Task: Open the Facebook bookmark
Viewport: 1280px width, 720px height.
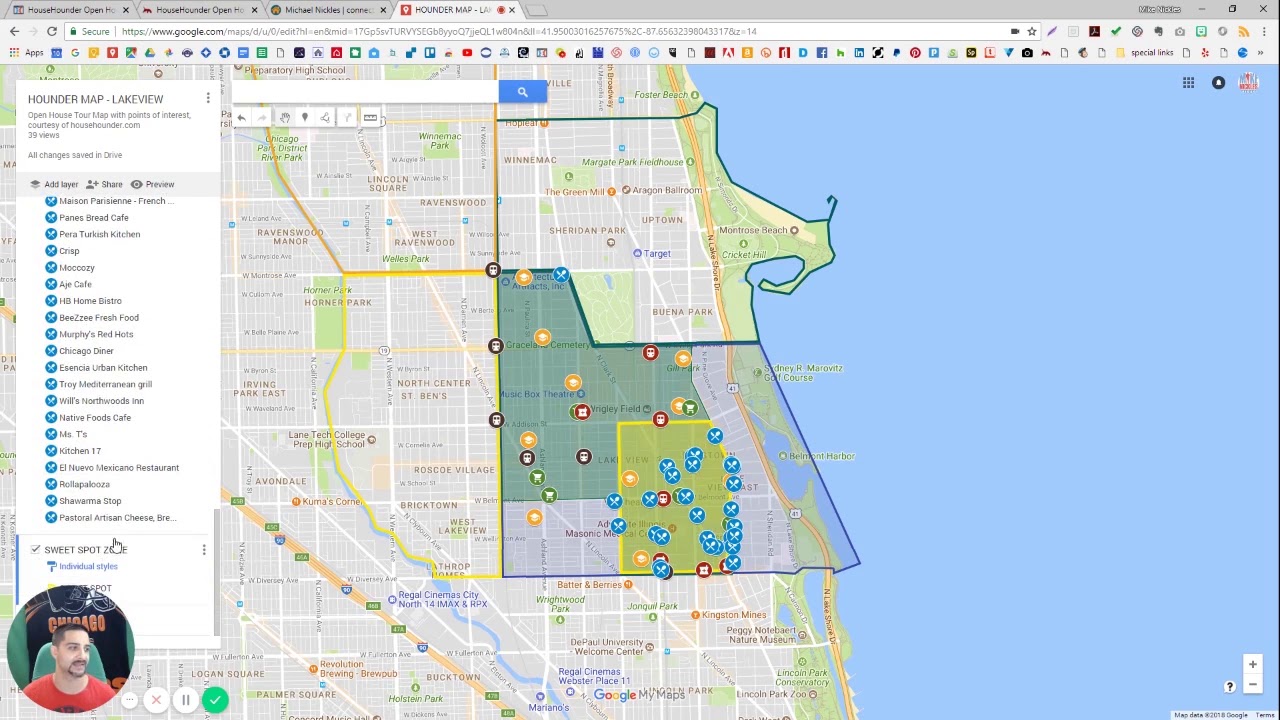Action: click(822, 53)
